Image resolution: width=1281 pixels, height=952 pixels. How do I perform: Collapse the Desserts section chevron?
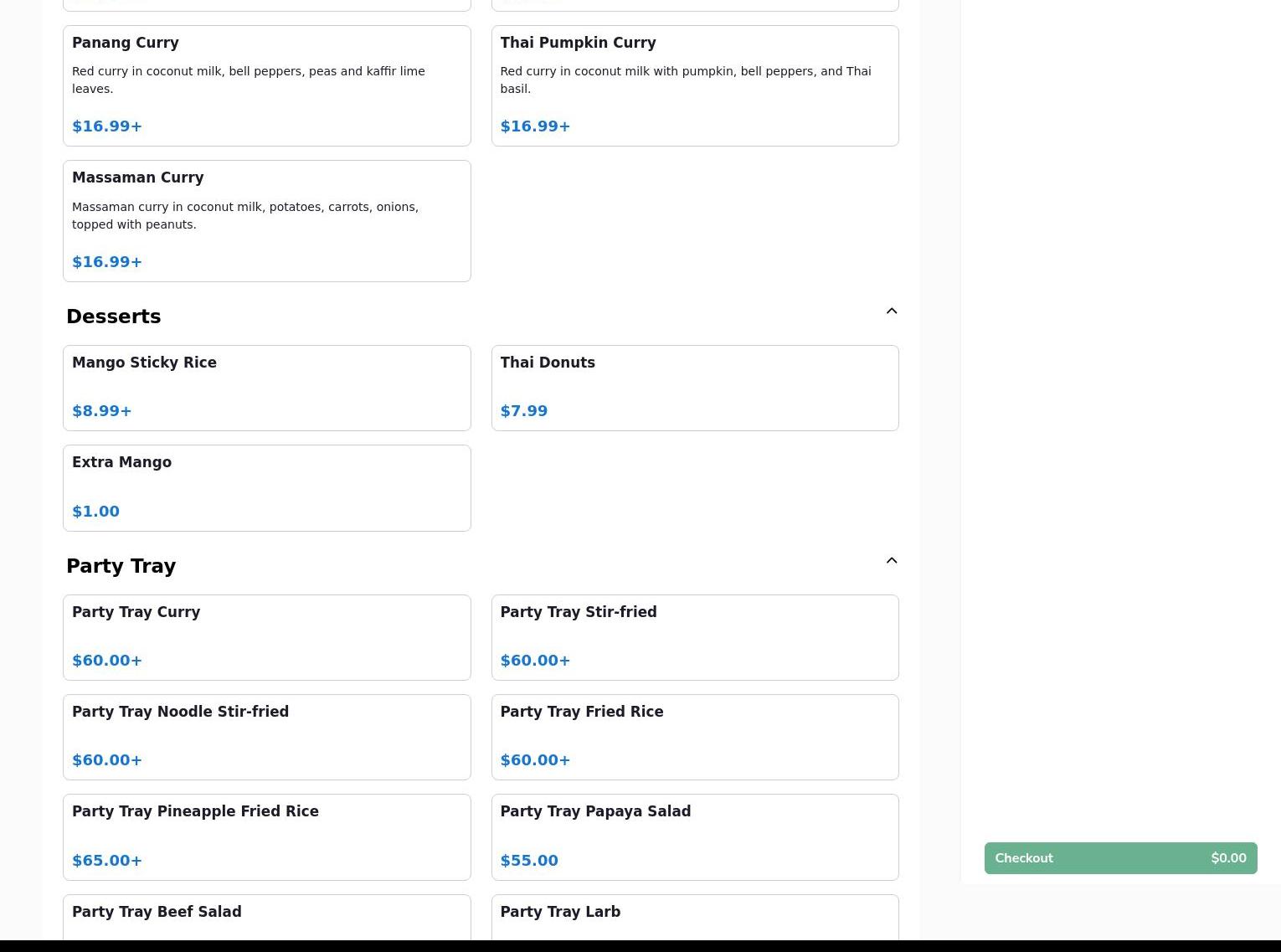click(x=891, y=311)
